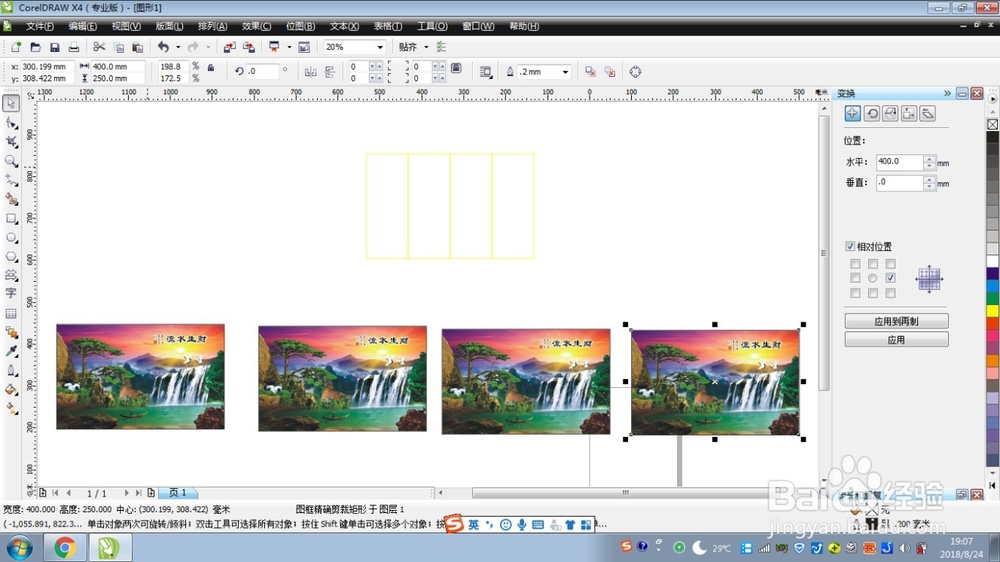The height and width of the screenshot is (562, 1000).
Task: Click the 应用到再制 button
Action: 896,321
